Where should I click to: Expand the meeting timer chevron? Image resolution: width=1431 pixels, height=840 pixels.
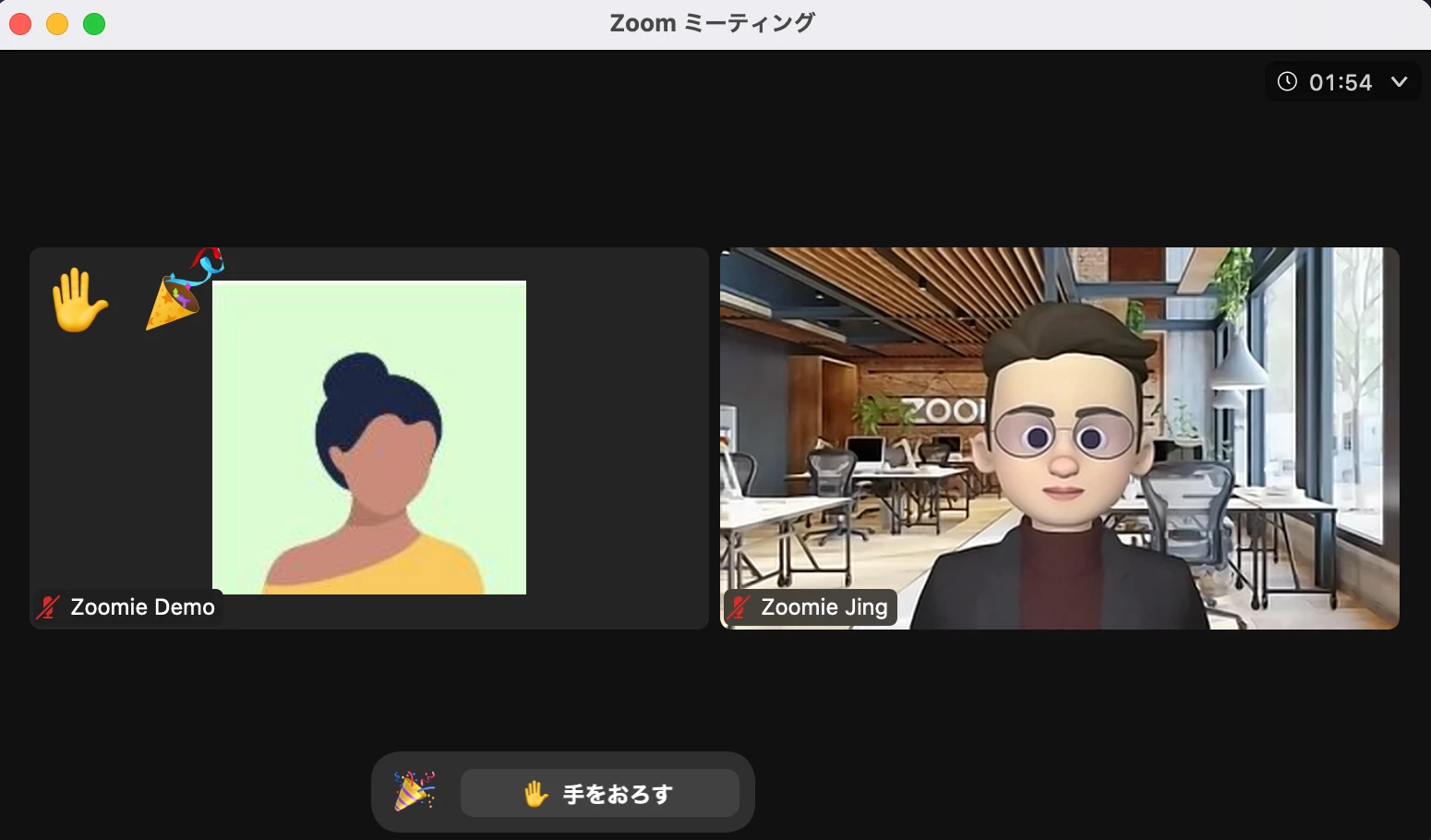1400,82
